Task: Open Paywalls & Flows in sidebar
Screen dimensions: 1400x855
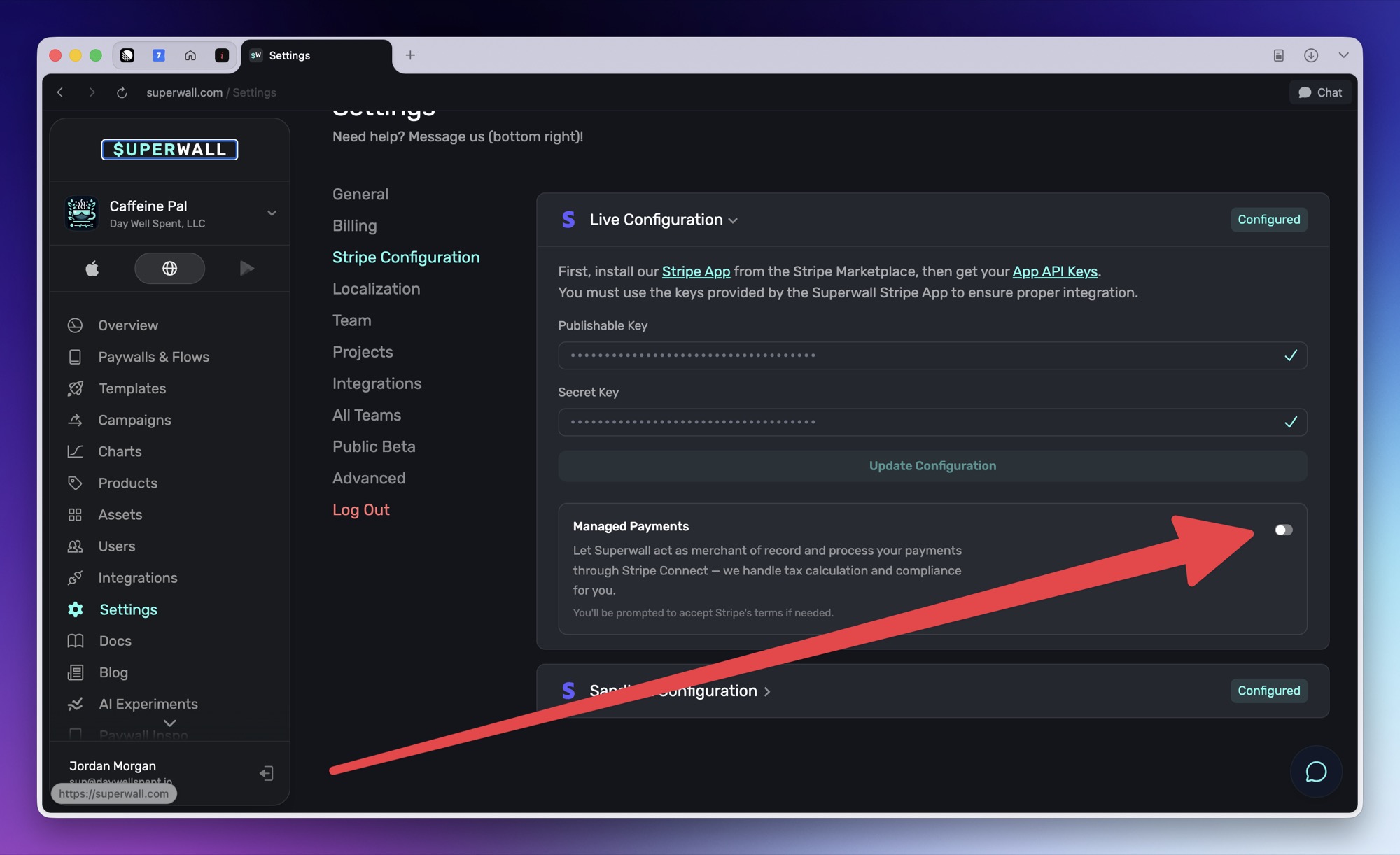Action: [x=153, y=357]
